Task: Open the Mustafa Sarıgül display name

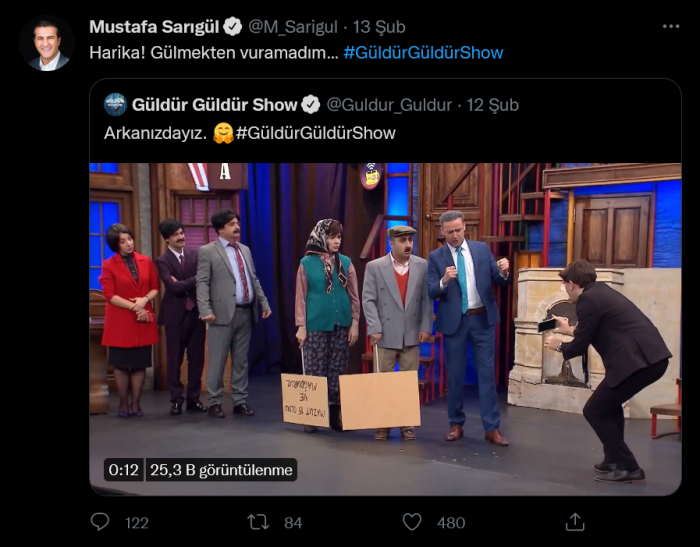Action: 154,27
